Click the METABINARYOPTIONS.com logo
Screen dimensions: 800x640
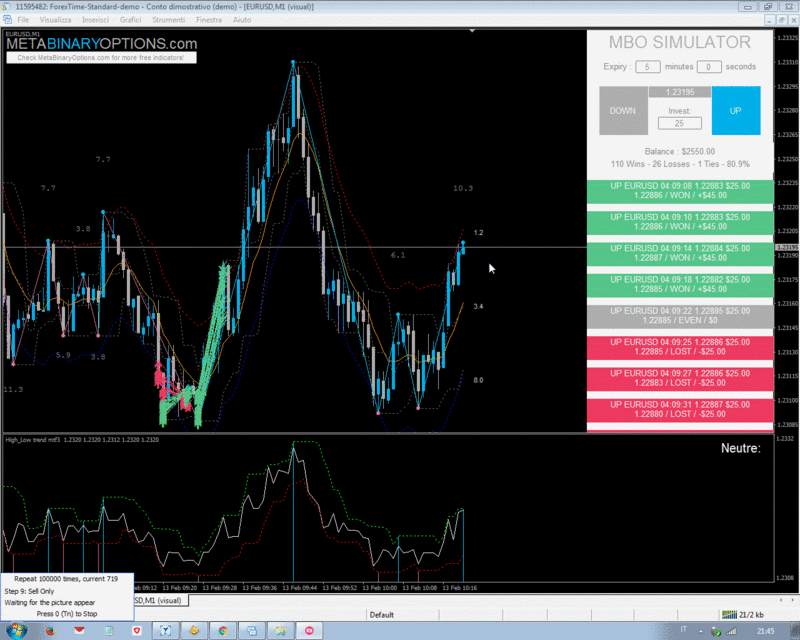tap(102, 43)
